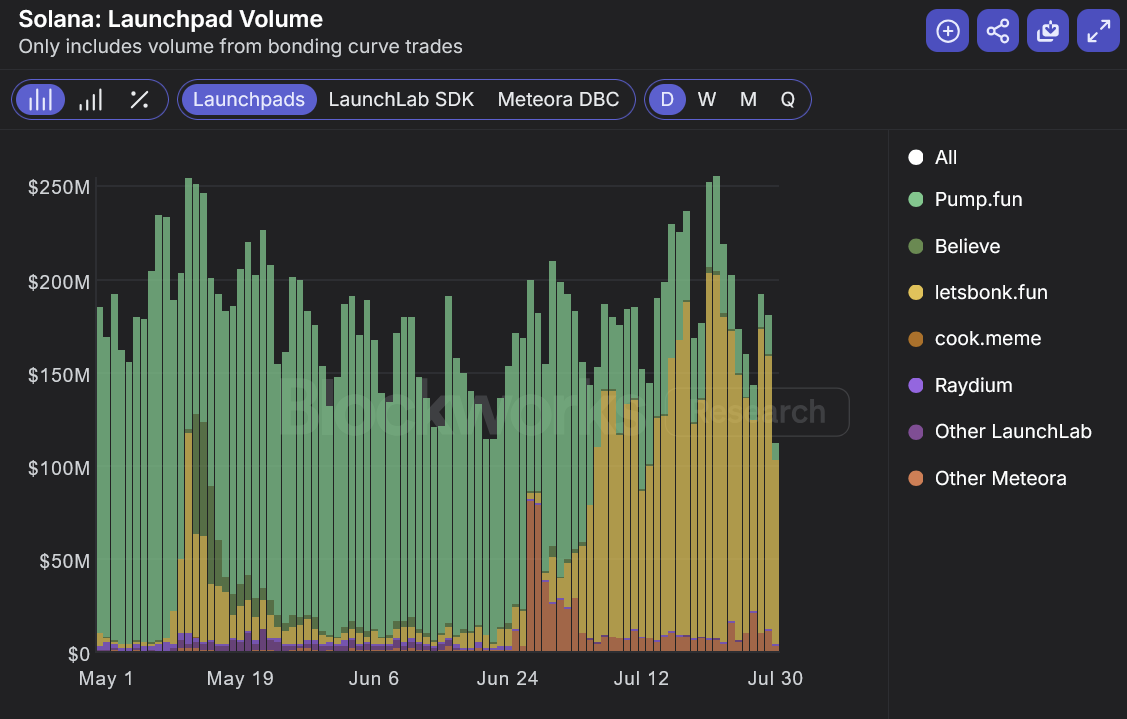The width and height of the screenshot is (1127, 719).
Task: Hide the letsbonk.fun series via legend
Action: tap(978, 292)
